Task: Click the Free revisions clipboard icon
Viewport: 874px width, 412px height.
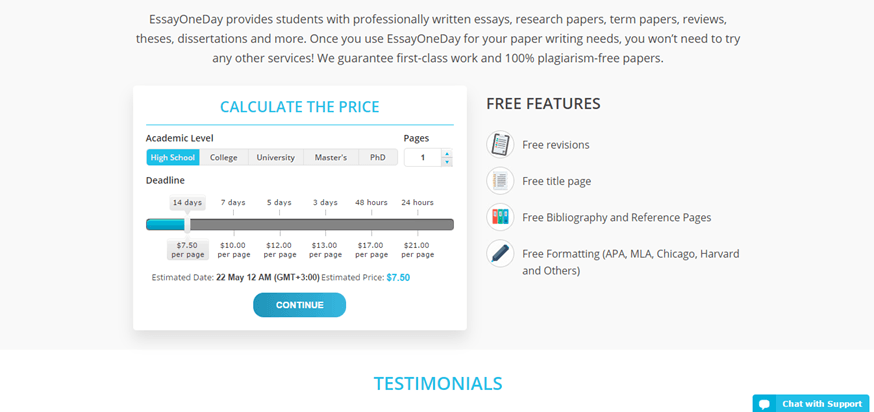Action: (500, 144)
